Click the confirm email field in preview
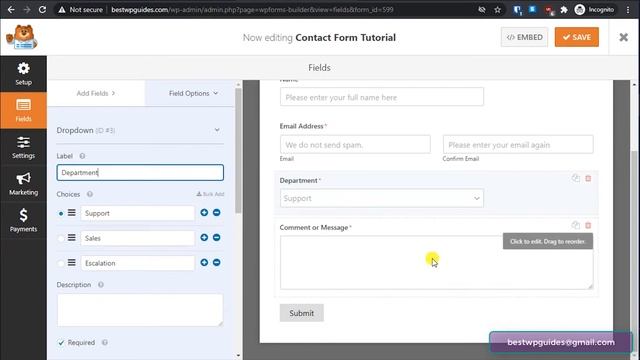 click(518, 144)
